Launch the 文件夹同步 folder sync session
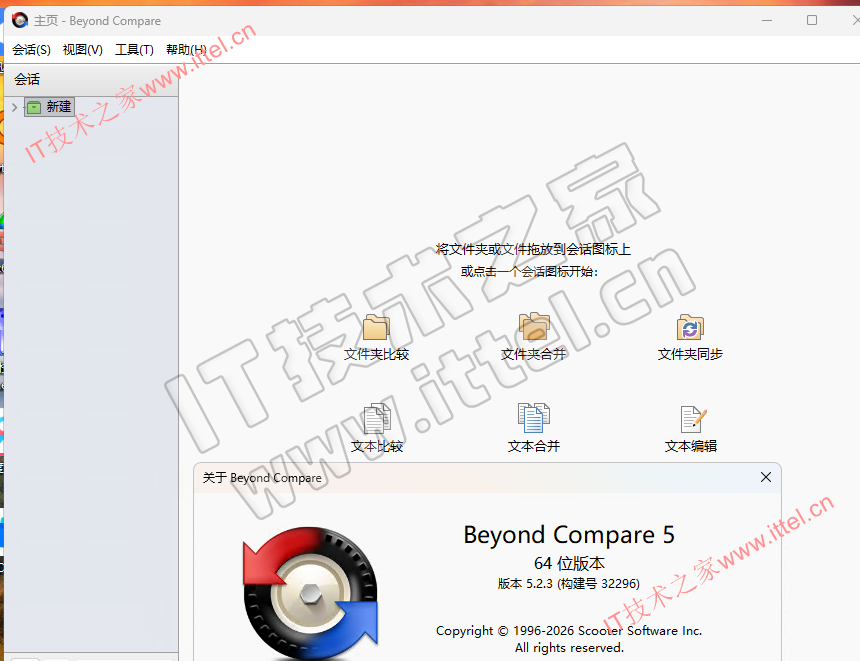This screenshot has width=860, height=661. coord(690,337)
